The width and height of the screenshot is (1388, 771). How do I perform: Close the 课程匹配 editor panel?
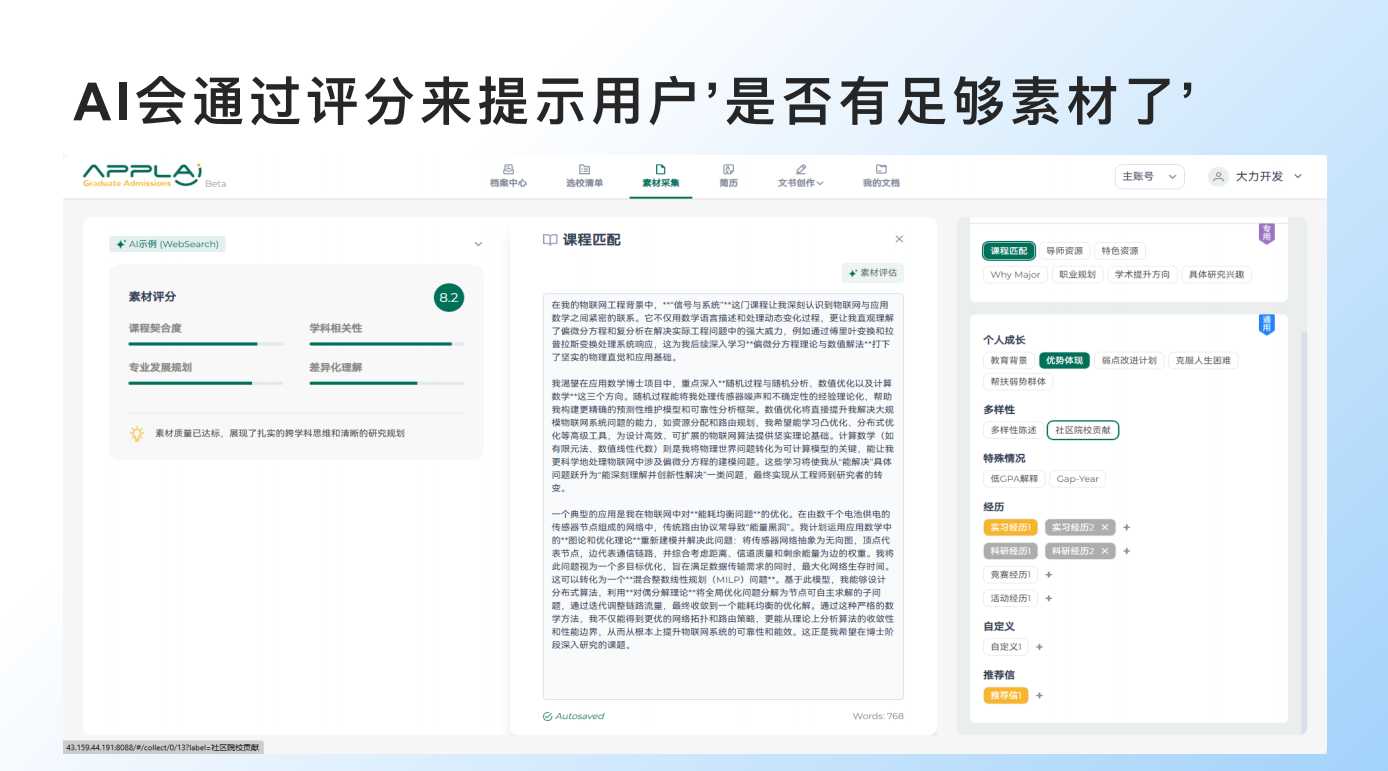click(x=899, y=239)
